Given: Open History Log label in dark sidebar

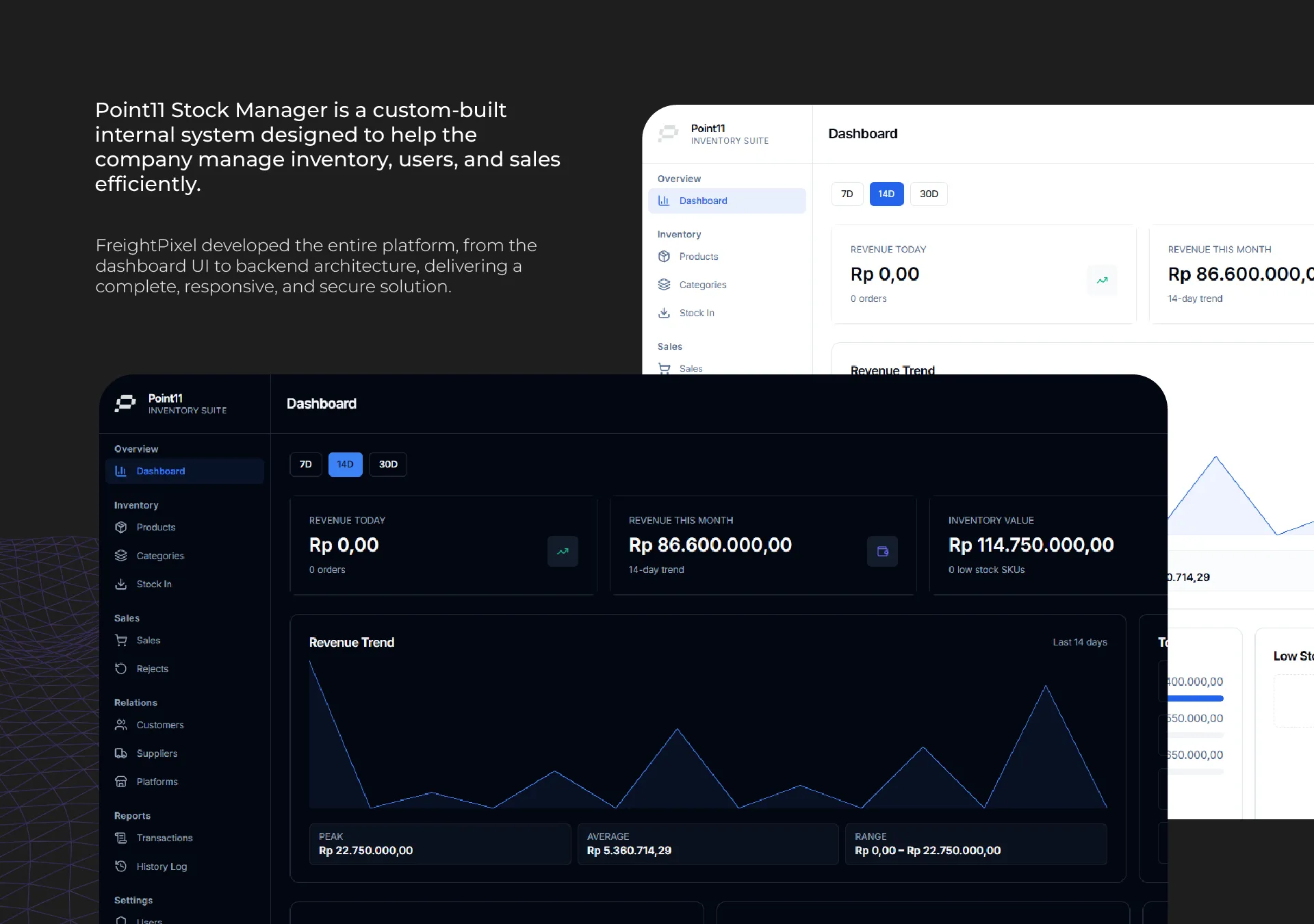Looking at the screenshot, I should pyautogui.click(x=162, y=867).
